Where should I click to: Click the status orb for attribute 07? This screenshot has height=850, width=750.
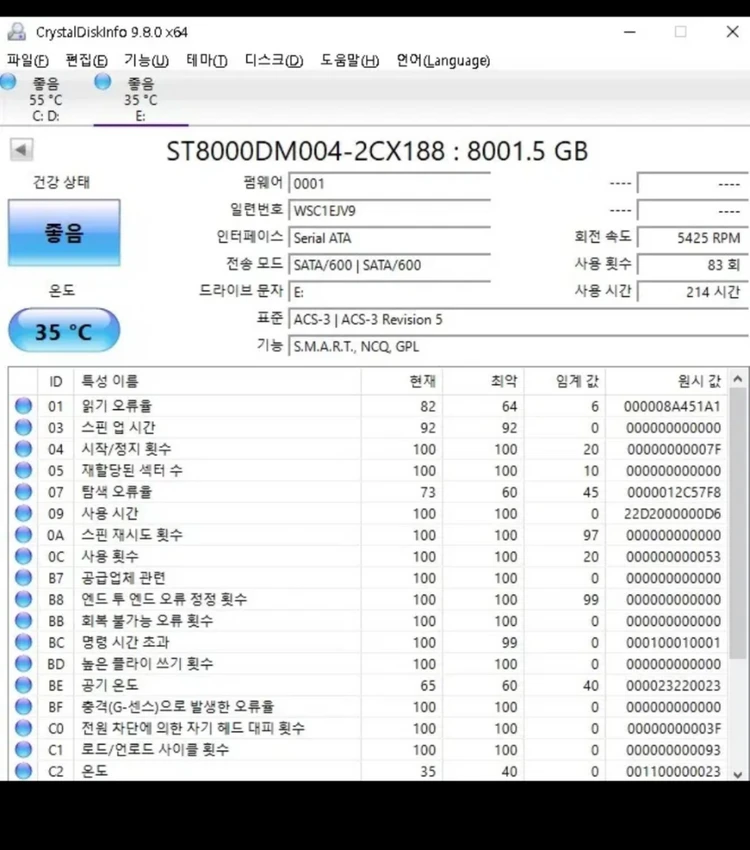click(x=23, y=492)
